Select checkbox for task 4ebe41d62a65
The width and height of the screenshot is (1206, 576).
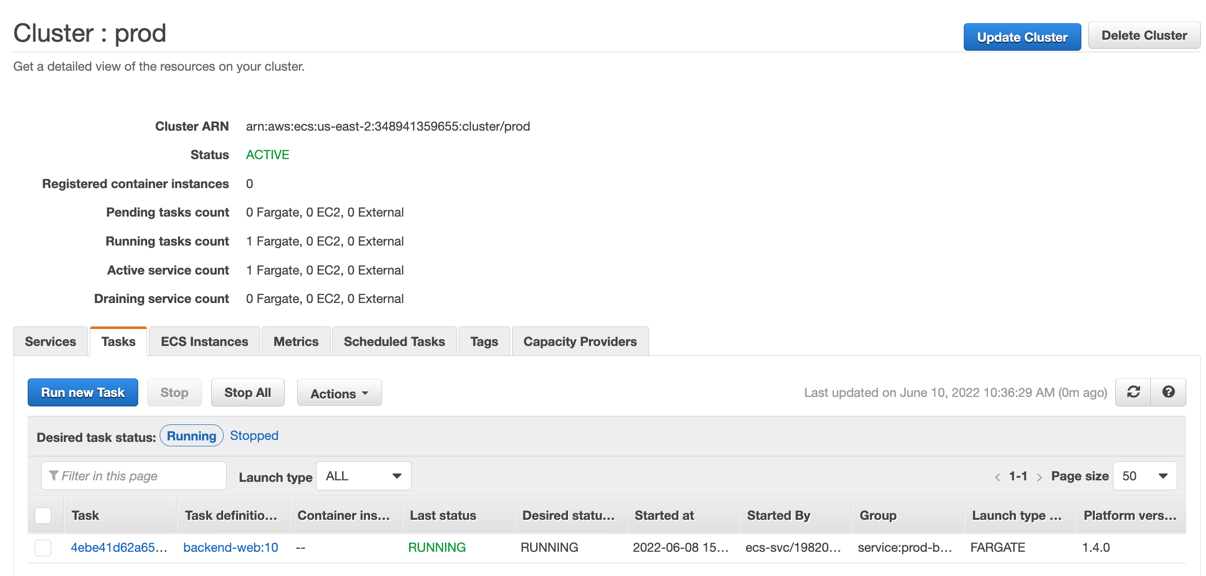point(43,548)
